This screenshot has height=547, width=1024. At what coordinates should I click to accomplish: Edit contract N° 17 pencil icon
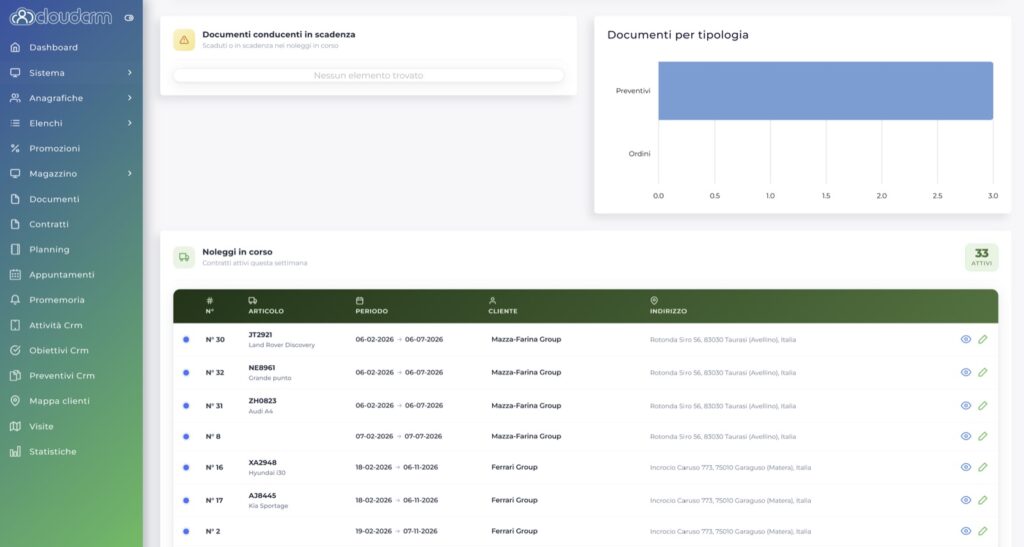pyautogui.click(x=983, y=500)
